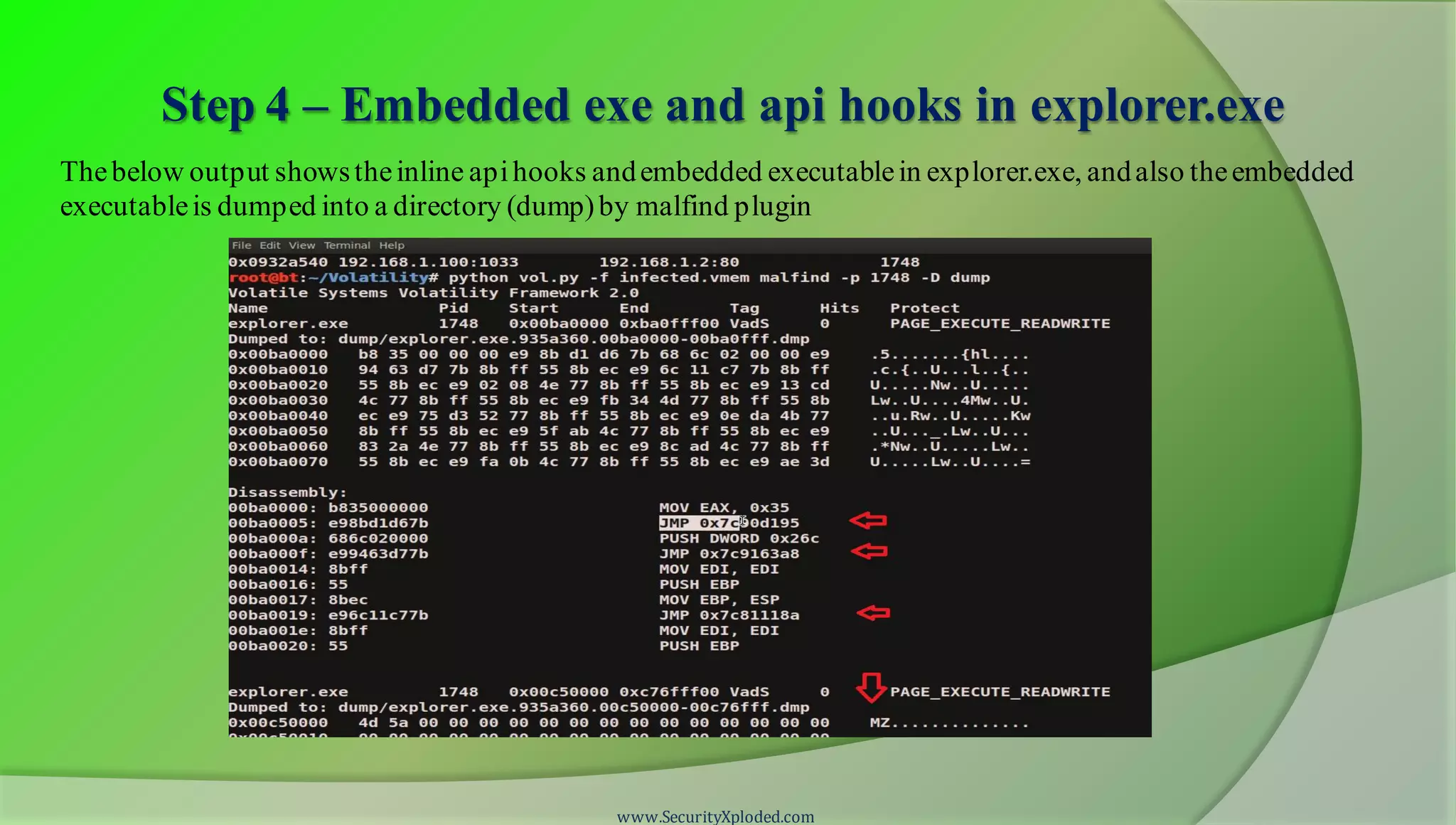Click the '0x00c50000' start address in the second explorer.exe row
This screenshot has height=825, width=1456.
pyautogui.click(x=559, y=692)
